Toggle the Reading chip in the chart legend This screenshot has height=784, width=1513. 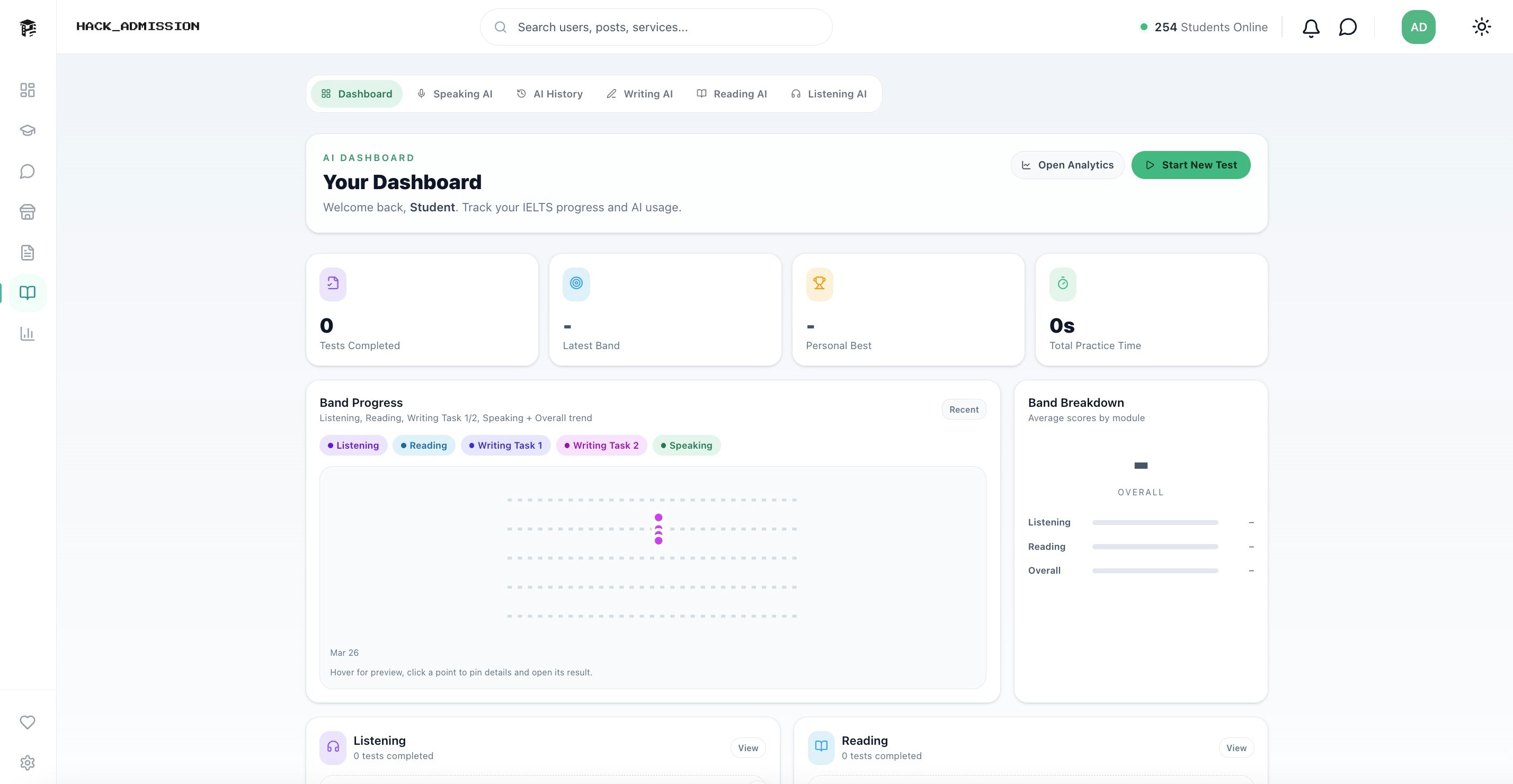tap(423, 445)
